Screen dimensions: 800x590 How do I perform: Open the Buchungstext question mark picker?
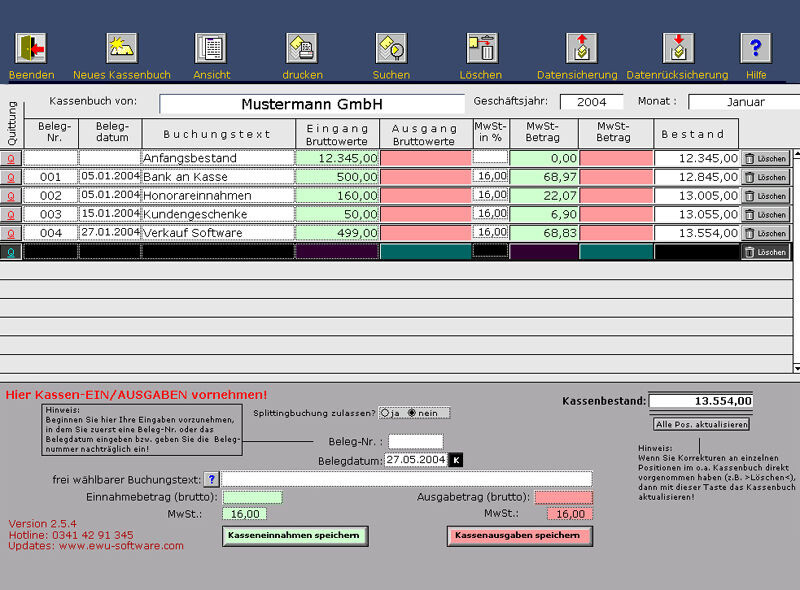click(x=211, y=479)
